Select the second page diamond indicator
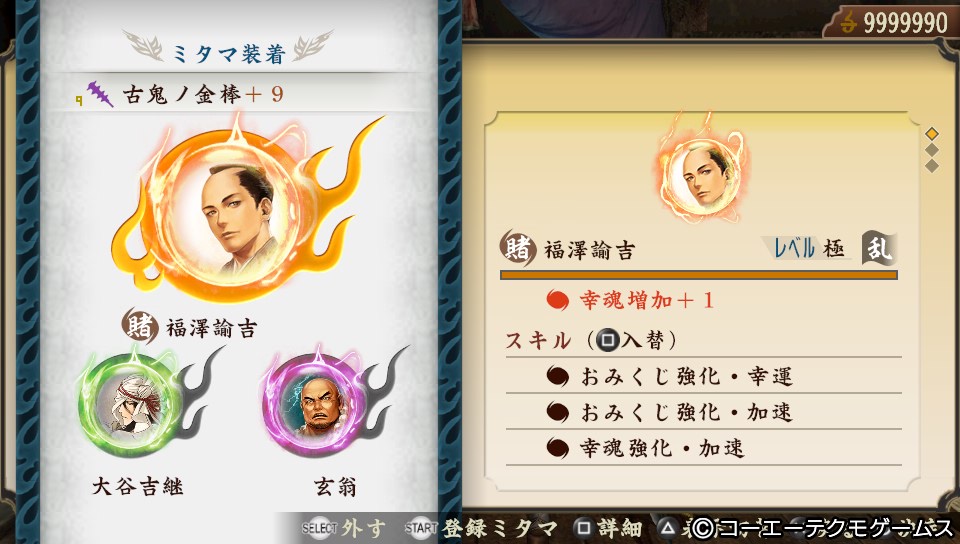The image size is (960, 544). click(932, 150)
